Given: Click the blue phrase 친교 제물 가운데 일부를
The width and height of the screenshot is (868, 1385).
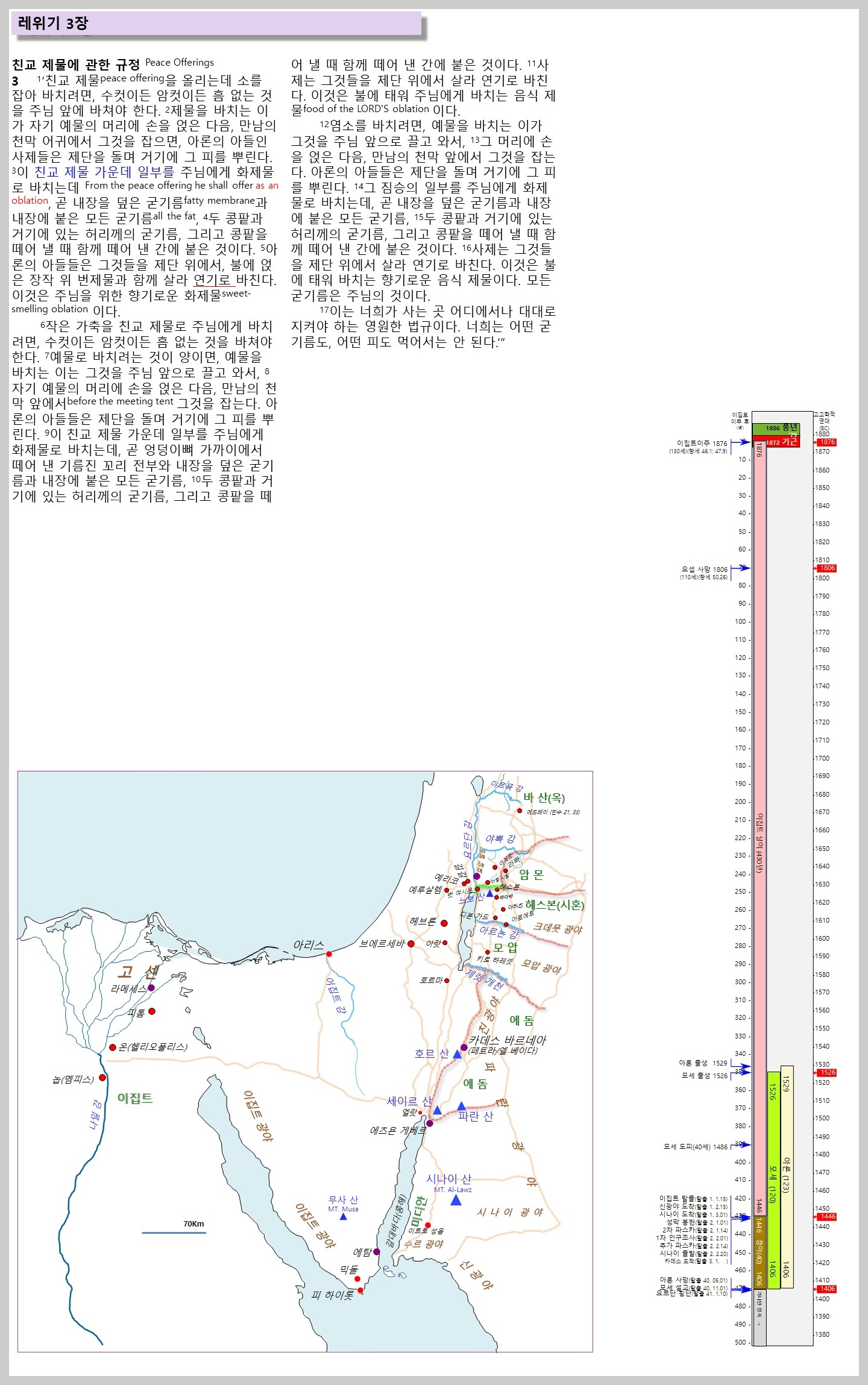Looking at the screenshot, I should click(104, 172).
